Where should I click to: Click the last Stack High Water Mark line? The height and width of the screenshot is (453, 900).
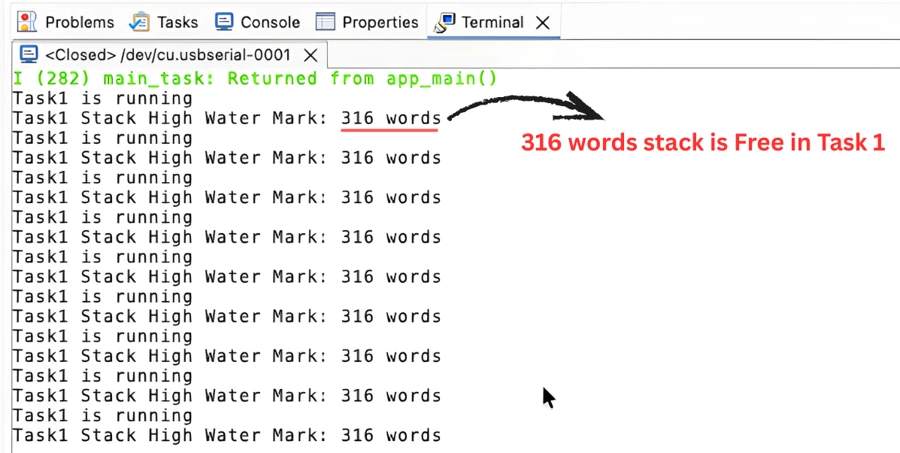tap(226, 436)
